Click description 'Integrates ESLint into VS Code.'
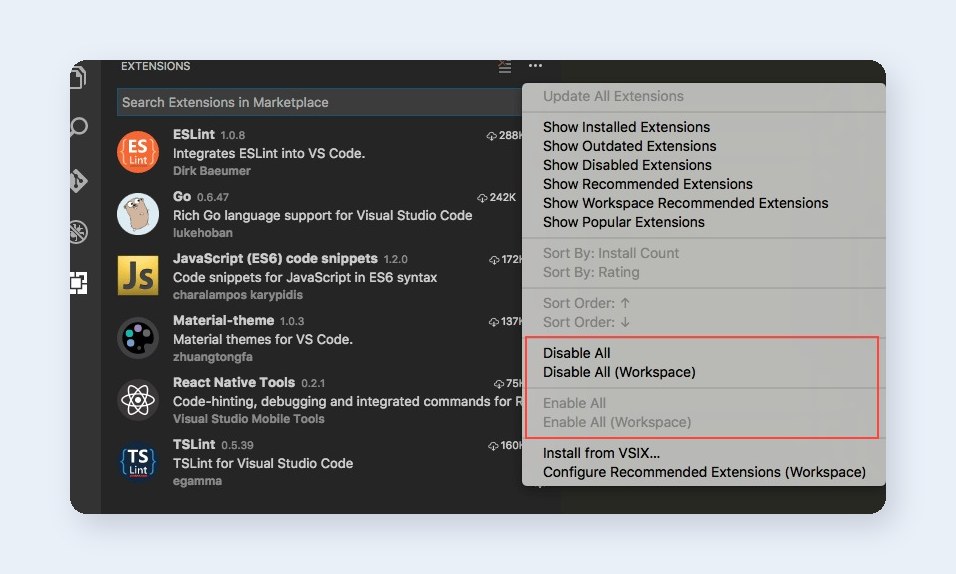956x574 pixels. coord(269,153)
